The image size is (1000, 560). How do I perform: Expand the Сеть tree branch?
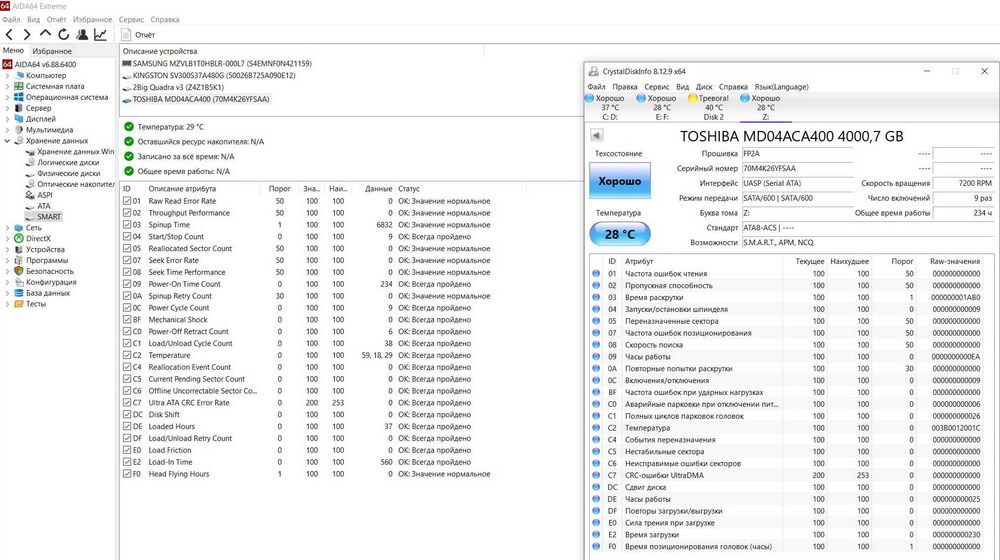pos(7,228)
